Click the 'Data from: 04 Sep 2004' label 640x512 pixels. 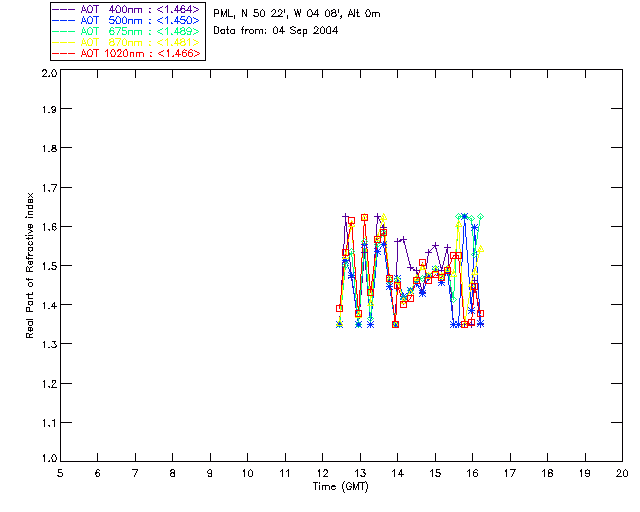[276, 31]
